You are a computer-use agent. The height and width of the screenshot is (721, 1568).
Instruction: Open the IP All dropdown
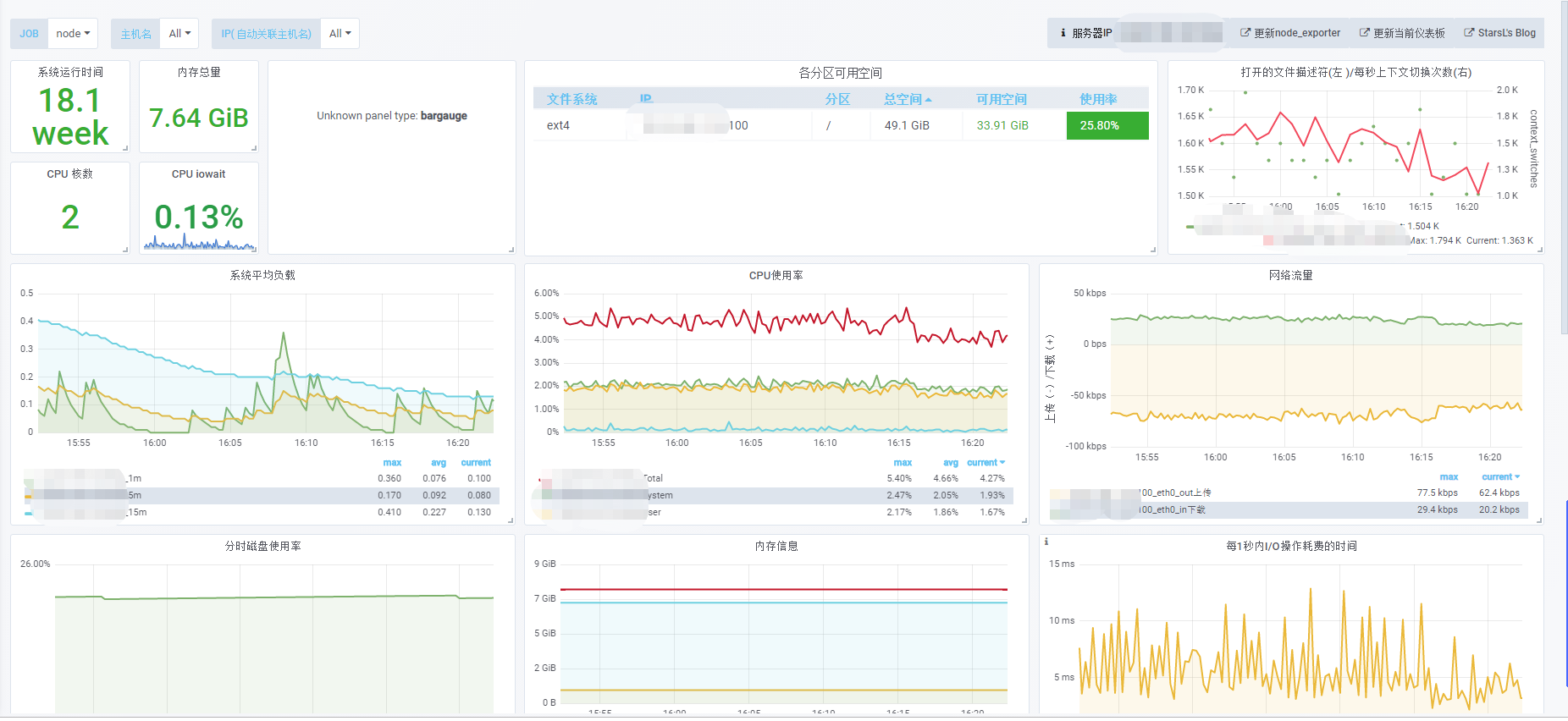coord(340,34)
